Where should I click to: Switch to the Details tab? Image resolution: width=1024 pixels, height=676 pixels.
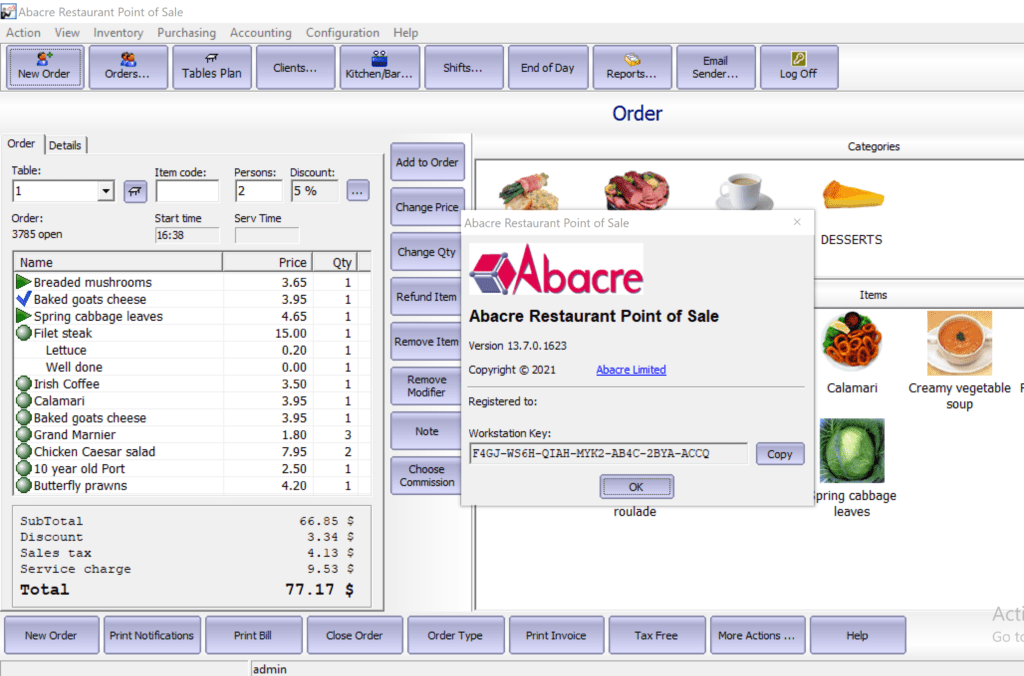[65, 145]
